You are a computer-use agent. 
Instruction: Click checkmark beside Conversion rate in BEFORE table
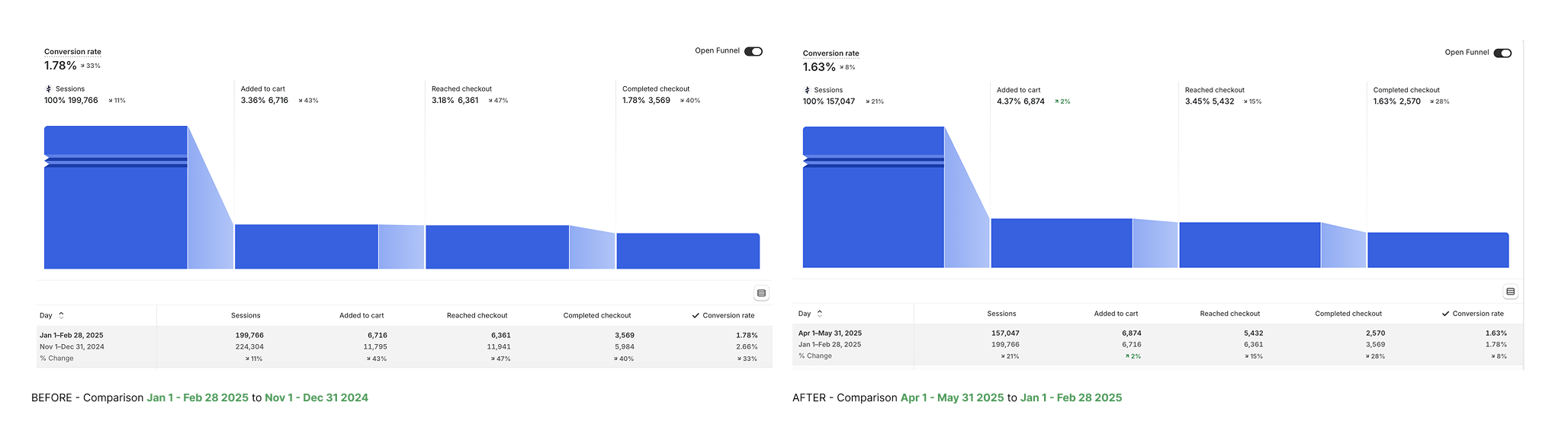click(696, 315)
